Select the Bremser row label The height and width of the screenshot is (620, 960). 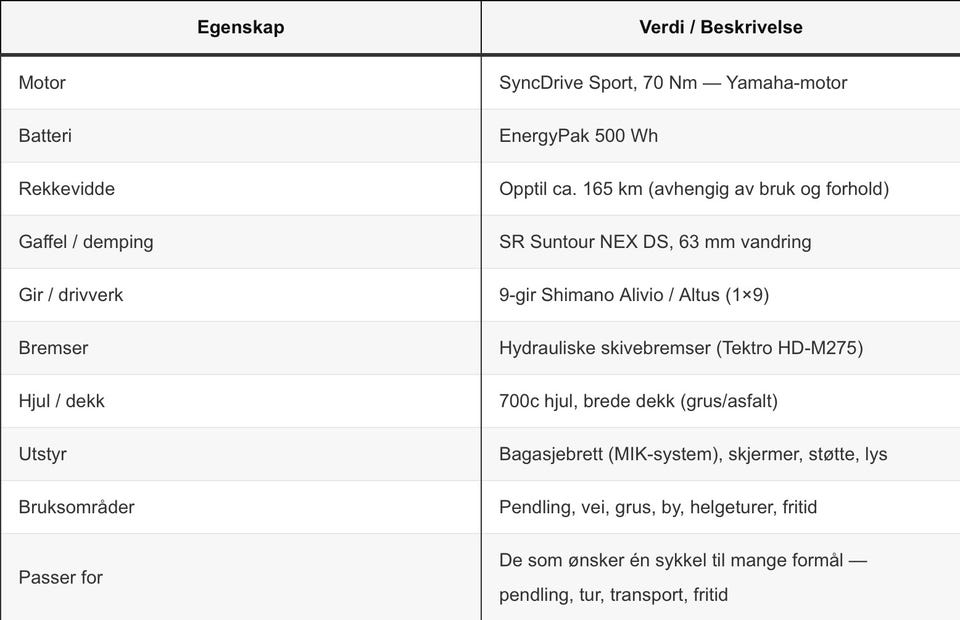click(53, 348)
